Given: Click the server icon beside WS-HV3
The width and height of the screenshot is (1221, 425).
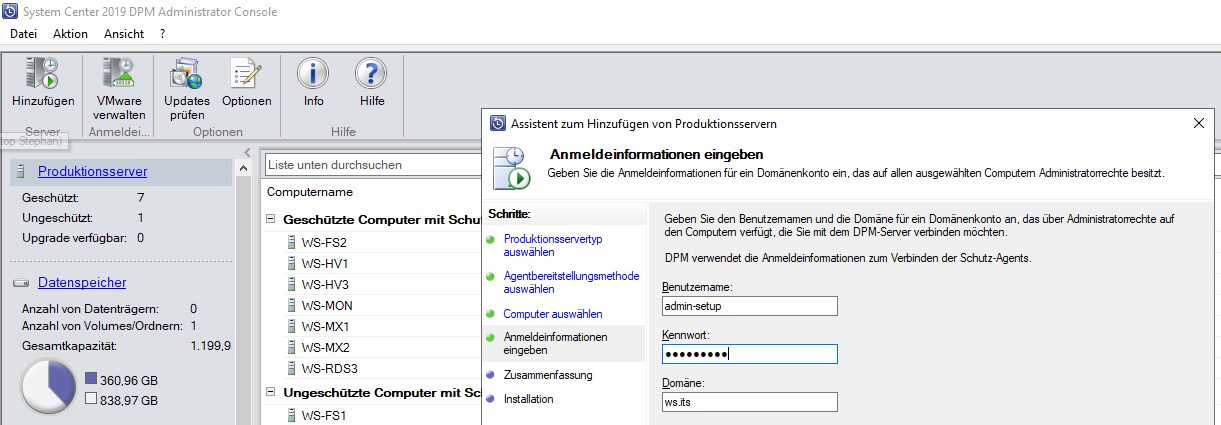Looking at the screenshot, I should coord(292,284).
